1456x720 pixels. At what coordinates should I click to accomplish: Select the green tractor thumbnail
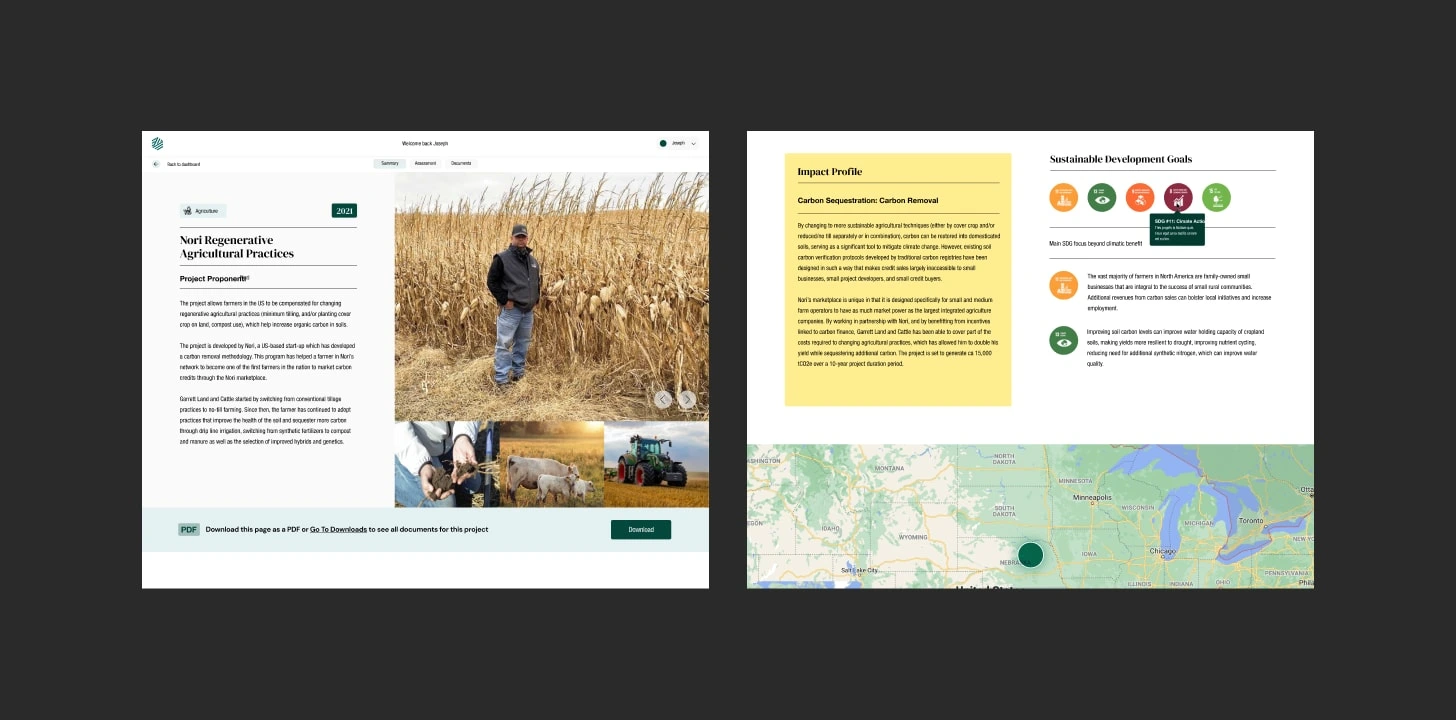[656, 464]
